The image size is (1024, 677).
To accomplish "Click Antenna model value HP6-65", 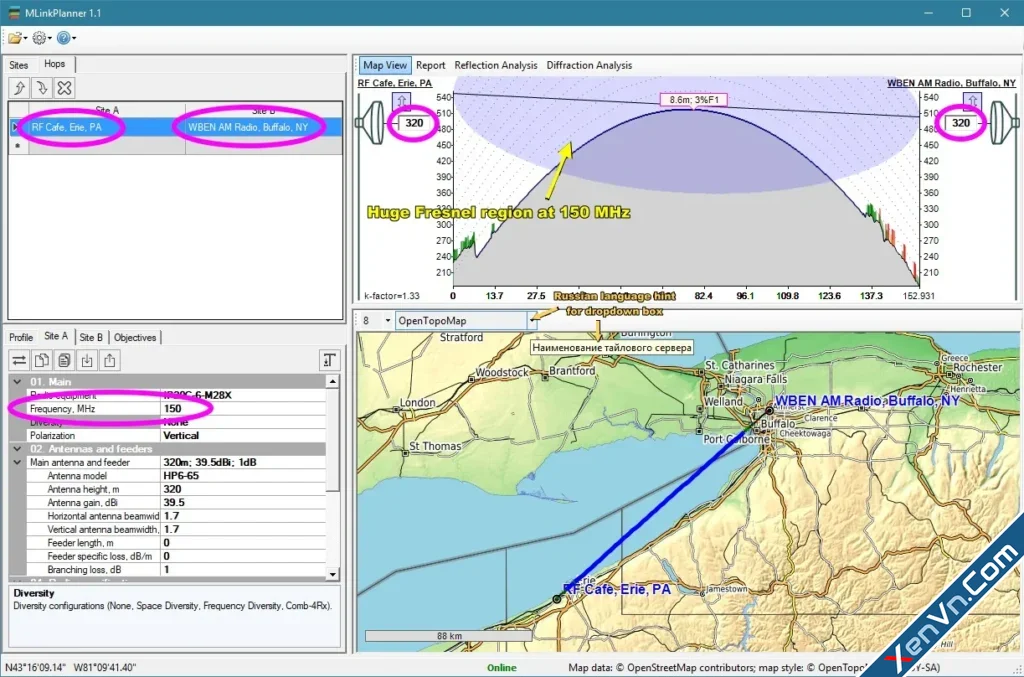I will tap(243, 476).
